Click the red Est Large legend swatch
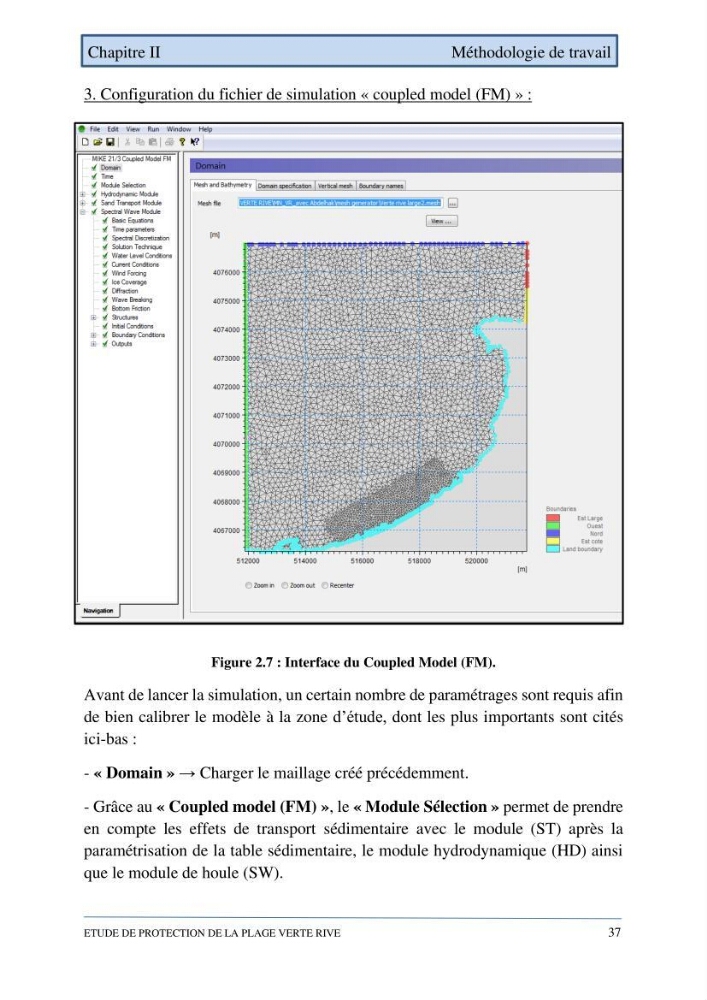707x1000 pixels. point(553,518)
